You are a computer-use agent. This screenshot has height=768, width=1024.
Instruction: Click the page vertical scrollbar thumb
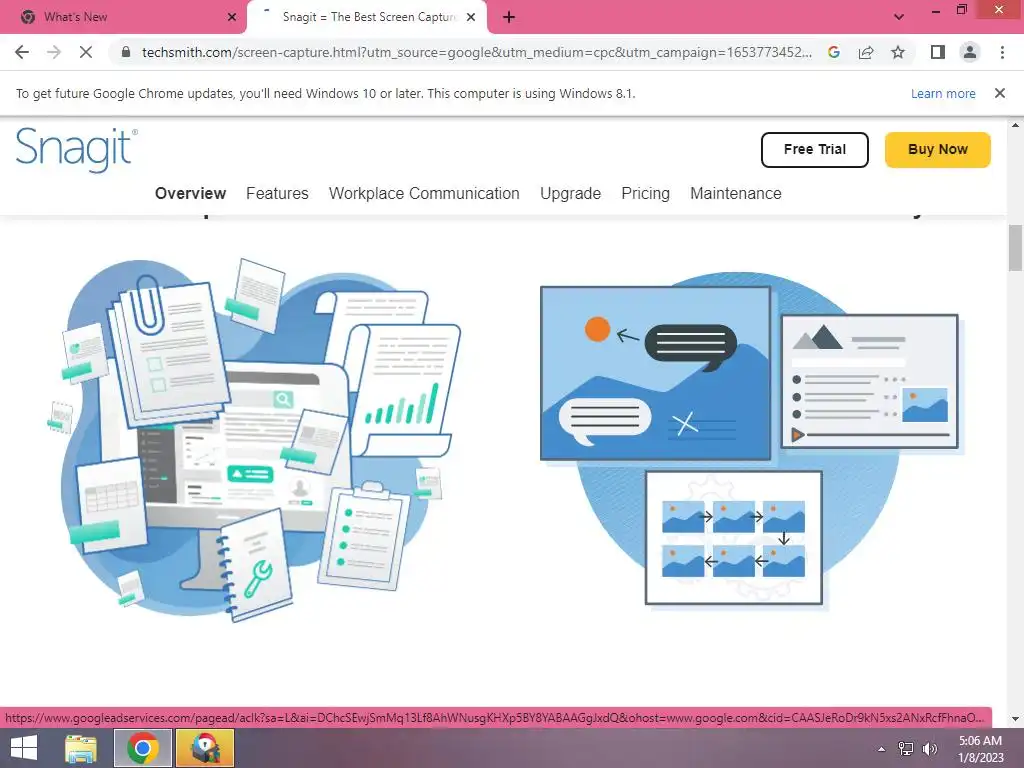[1015, 248]
